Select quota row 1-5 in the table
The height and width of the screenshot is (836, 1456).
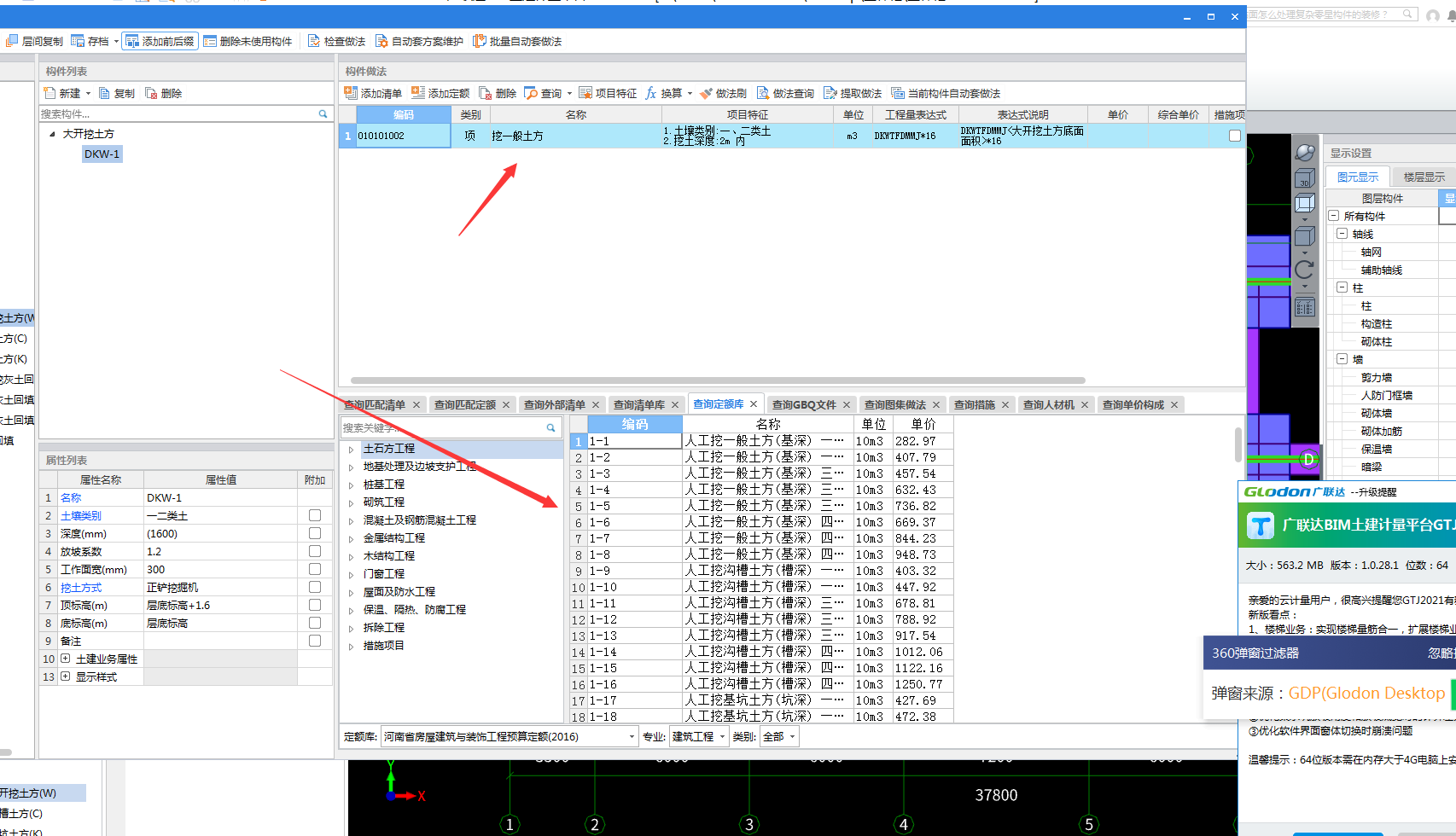[761, 506]
